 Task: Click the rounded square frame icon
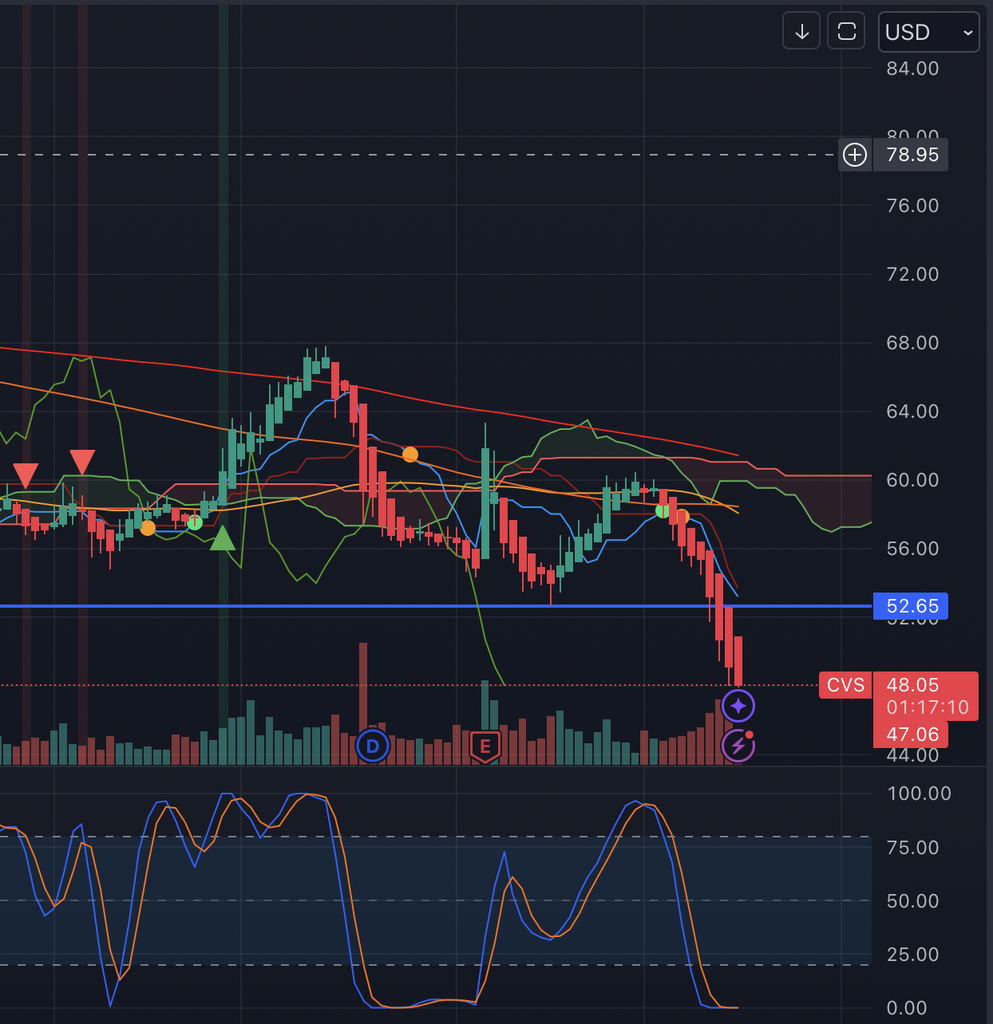coord(847,32)
